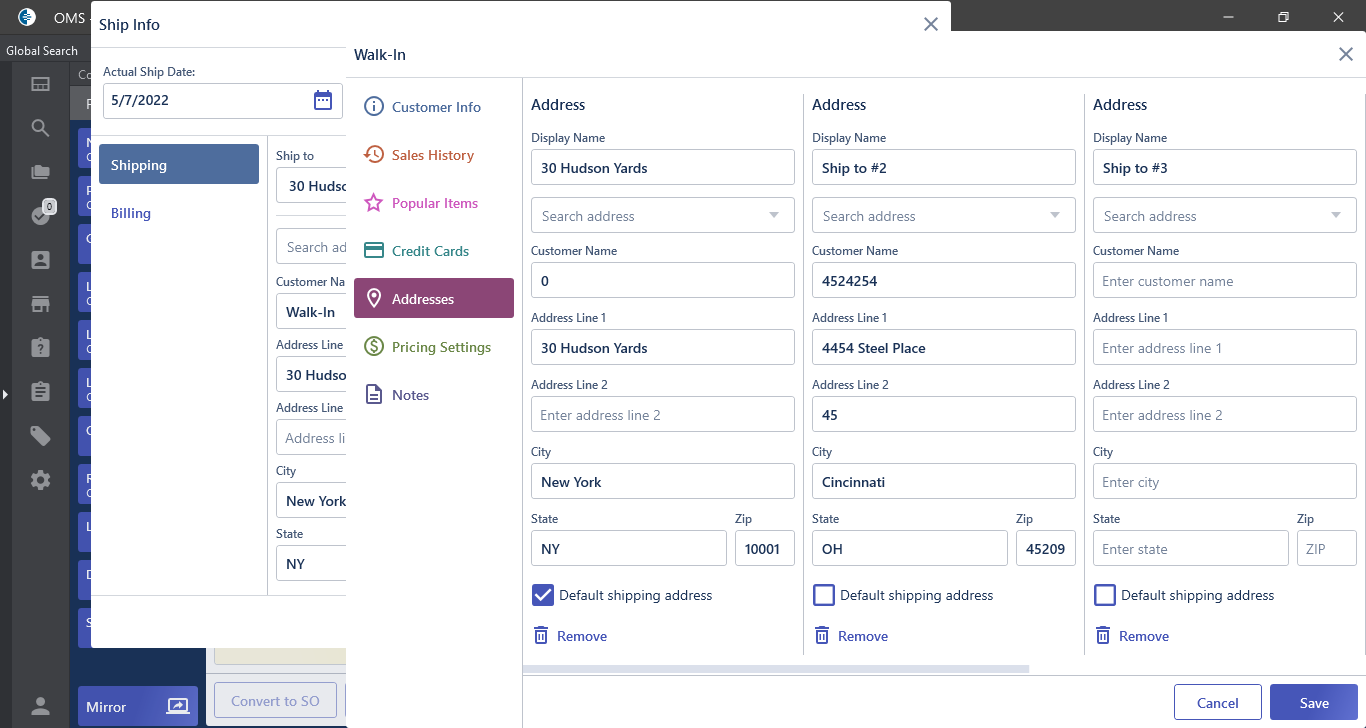Image resolution: width=1366 pixels, height=728 pixels.
Task: Check default shipping address for Ship to #3
Action: [x=1104, y=595]
